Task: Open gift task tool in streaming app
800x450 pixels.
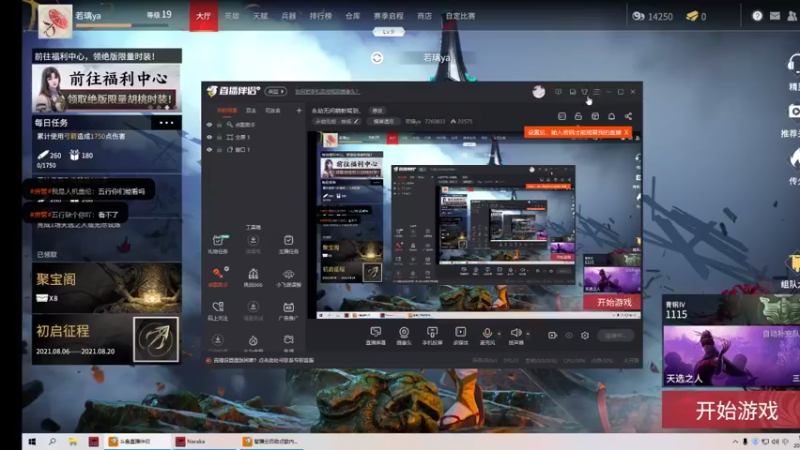Action: [x=218, y=244]
